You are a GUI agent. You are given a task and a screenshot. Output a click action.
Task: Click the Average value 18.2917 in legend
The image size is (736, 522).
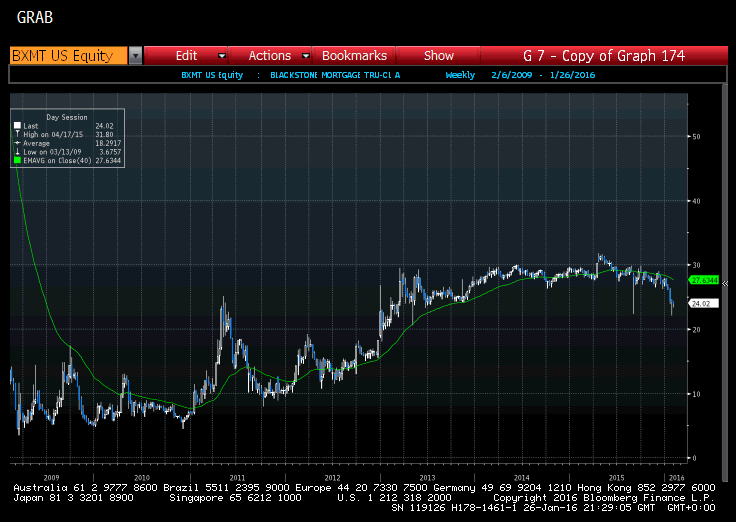point(108,143)
